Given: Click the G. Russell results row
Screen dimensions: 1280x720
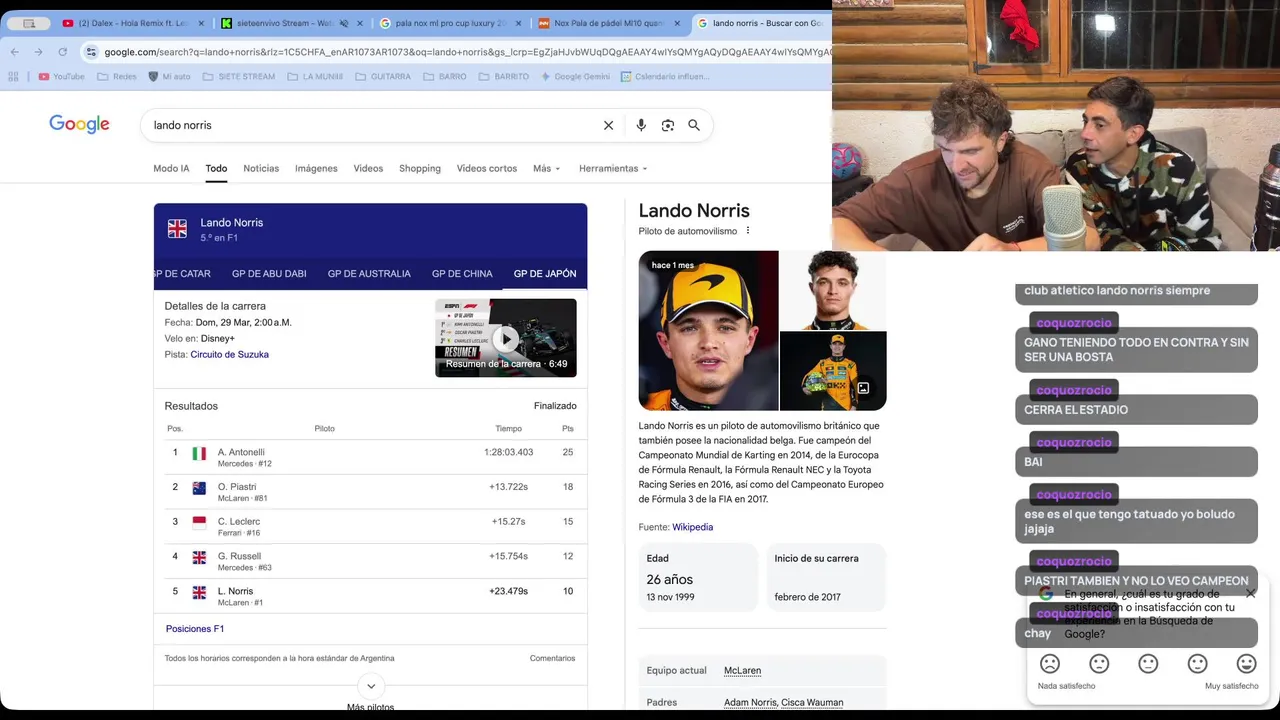Looking at the screenshot, I should click(370, 561).
